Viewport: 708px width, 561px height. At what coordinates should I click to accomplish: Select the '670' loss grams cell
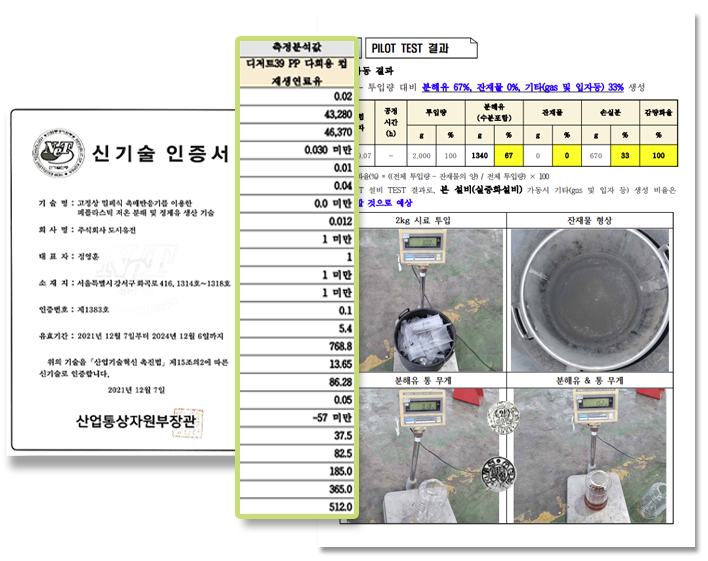[596, 155]
